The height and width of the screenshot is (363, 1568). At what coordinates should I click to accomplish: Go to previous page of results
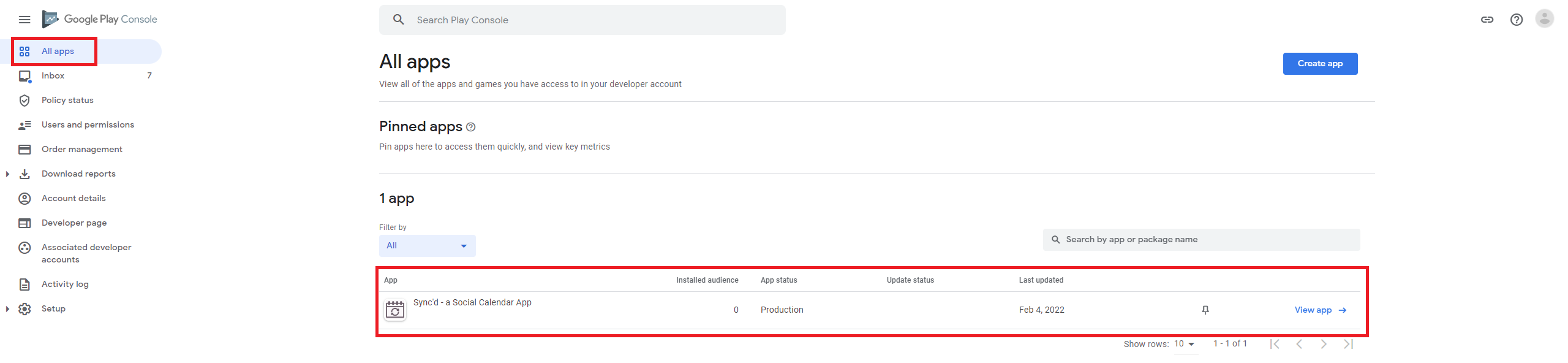pos(1299,344)
